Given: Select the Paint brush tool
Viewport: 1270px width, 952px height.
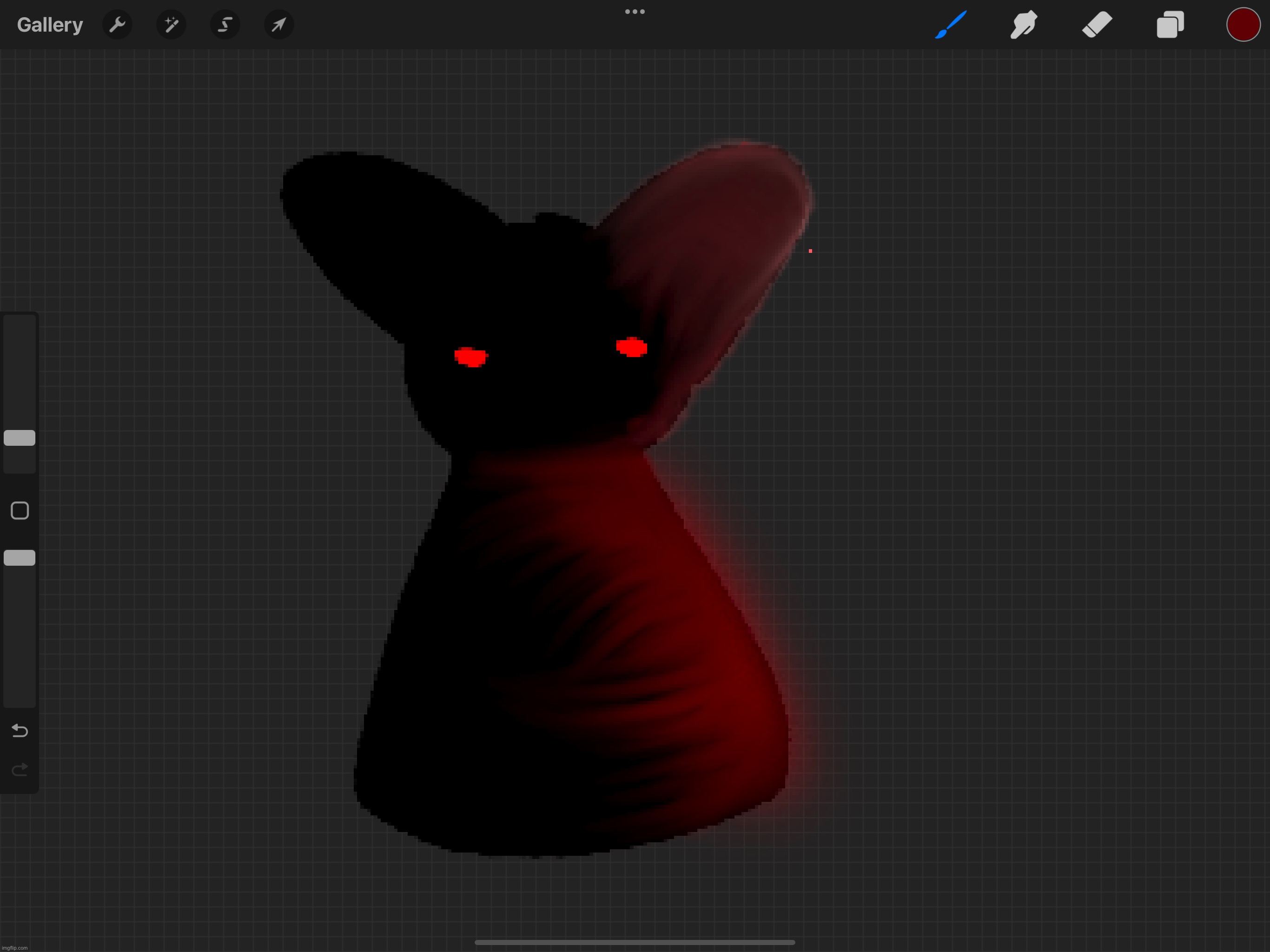Looking at the screenshot, I should coord(952,25).
